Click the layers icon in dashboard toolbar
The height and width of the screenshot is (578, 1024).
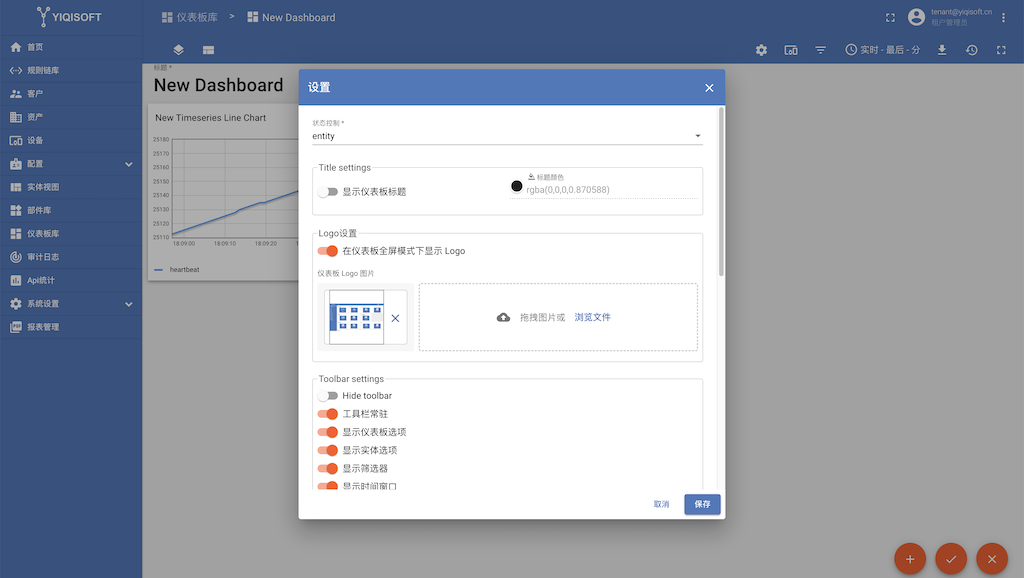pyautogui.click(x=178, y=50)
